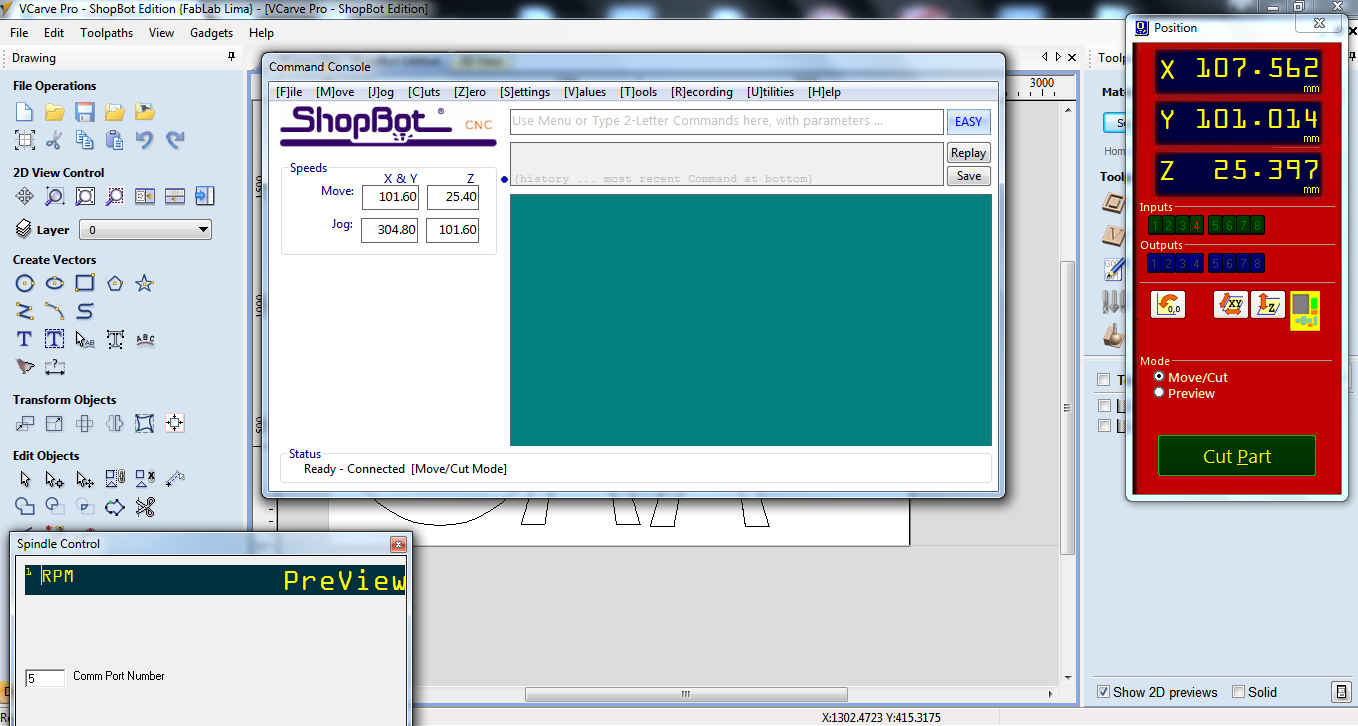1358x726 pixels.
Task: Select the Draw Ellipse tool
Action: pyautogui.click(x=55, y=284)
